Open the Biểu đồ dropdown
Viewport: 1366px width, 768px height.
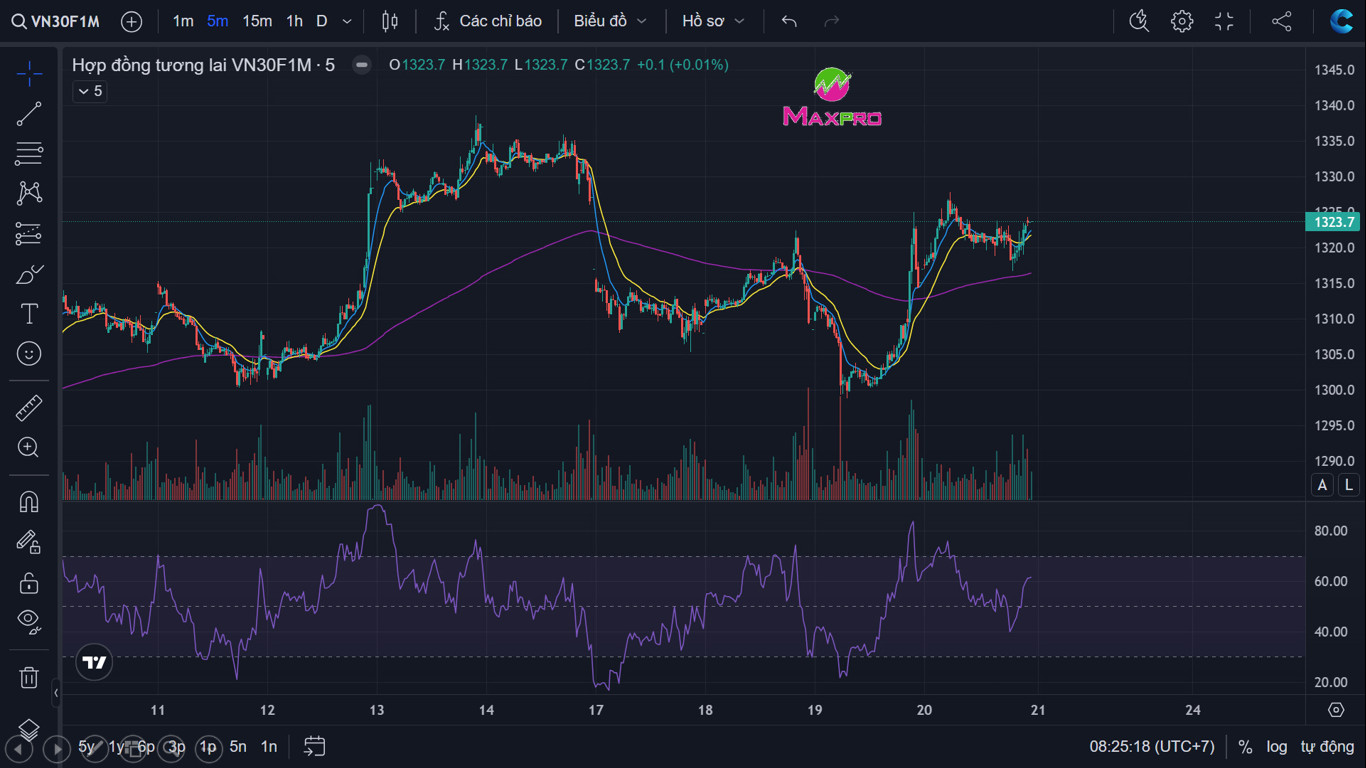click(x=610, y=21)
